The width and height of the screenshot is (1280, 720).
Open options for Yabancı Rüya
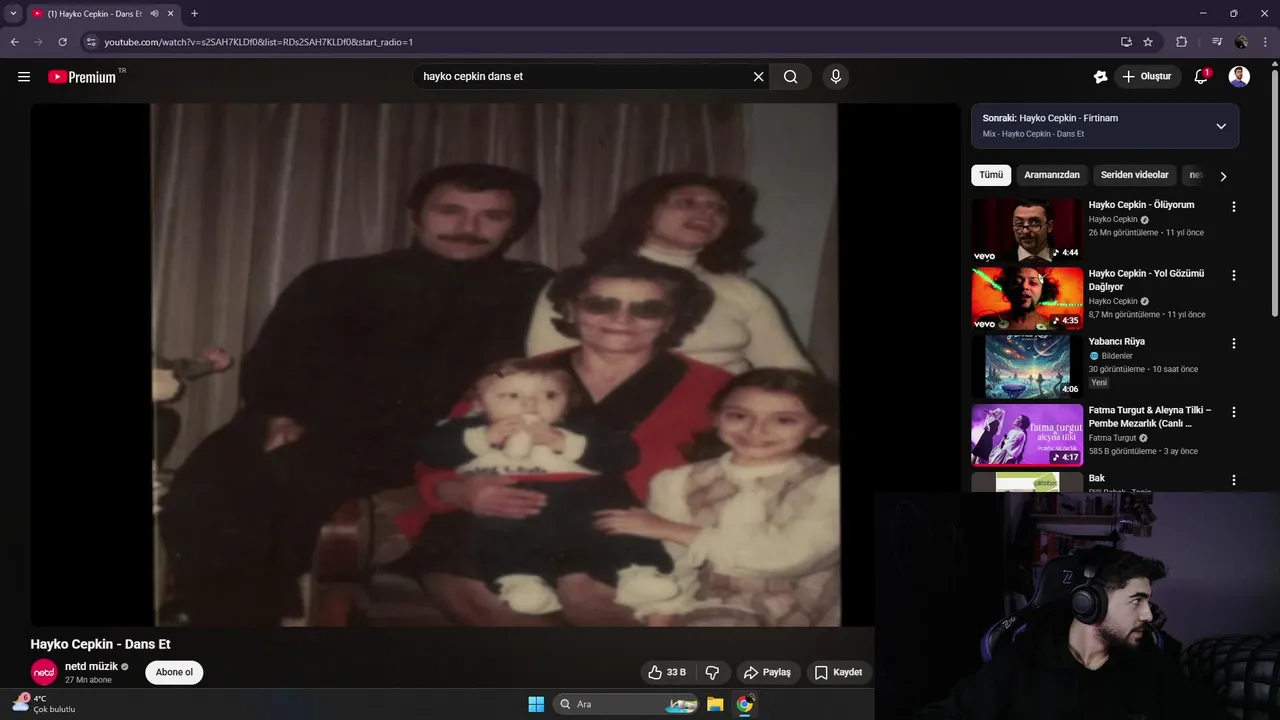point(1233,343)
